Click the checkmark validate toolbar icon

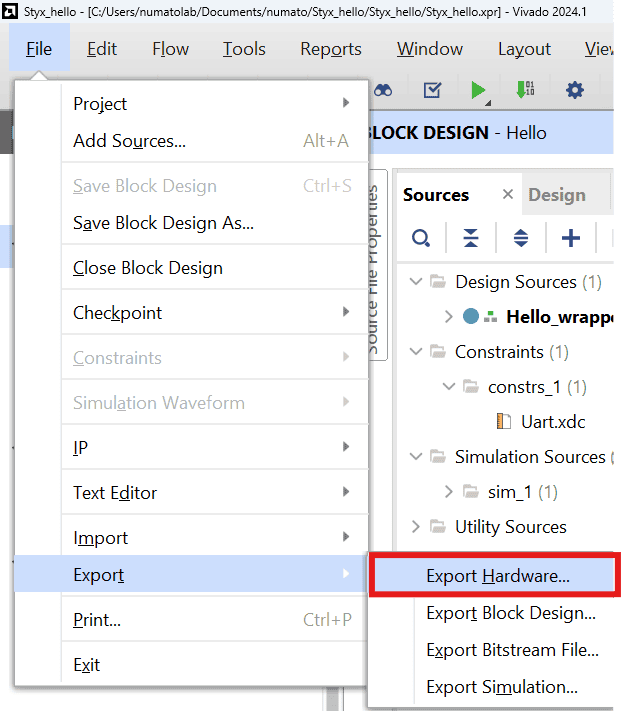432,90
